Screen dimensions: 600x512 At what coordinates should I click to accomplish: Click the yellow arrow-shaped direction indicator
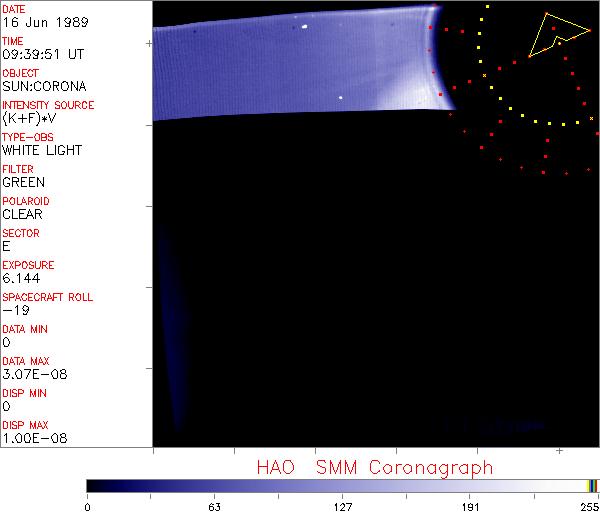coord(559,35)
